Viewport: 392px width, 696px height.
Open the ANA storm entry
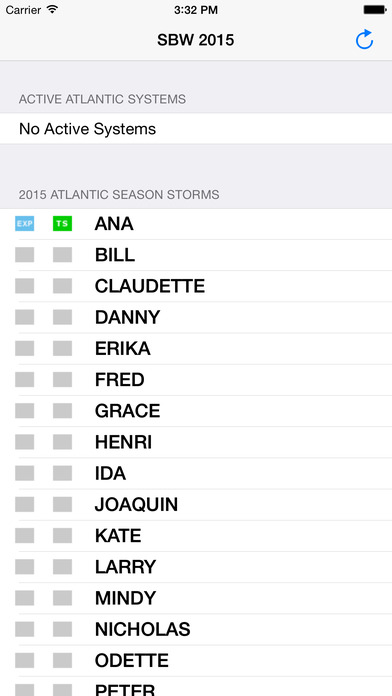coord(196,224)
